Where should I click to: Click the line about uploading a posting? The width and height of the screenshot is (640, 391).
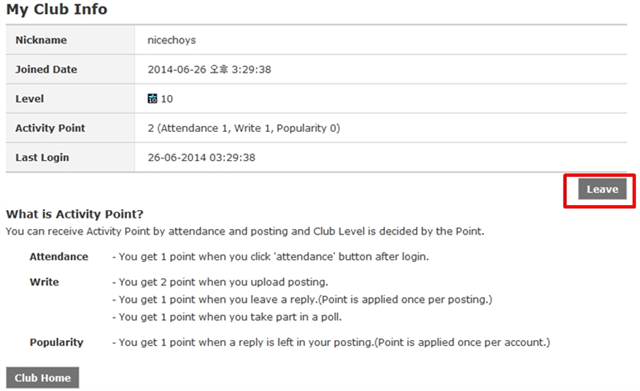coord(220,282)
